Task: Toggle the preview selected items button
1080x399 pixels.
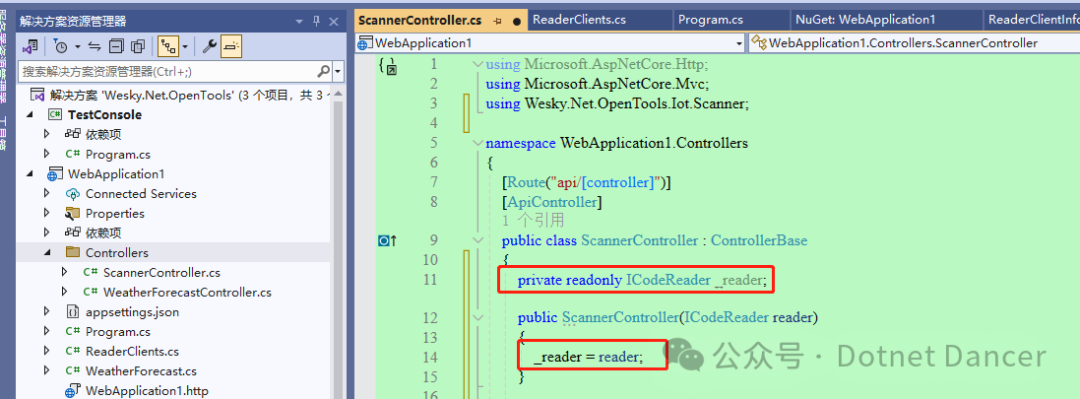Action: pyautogui.click(x=231, y=47)
